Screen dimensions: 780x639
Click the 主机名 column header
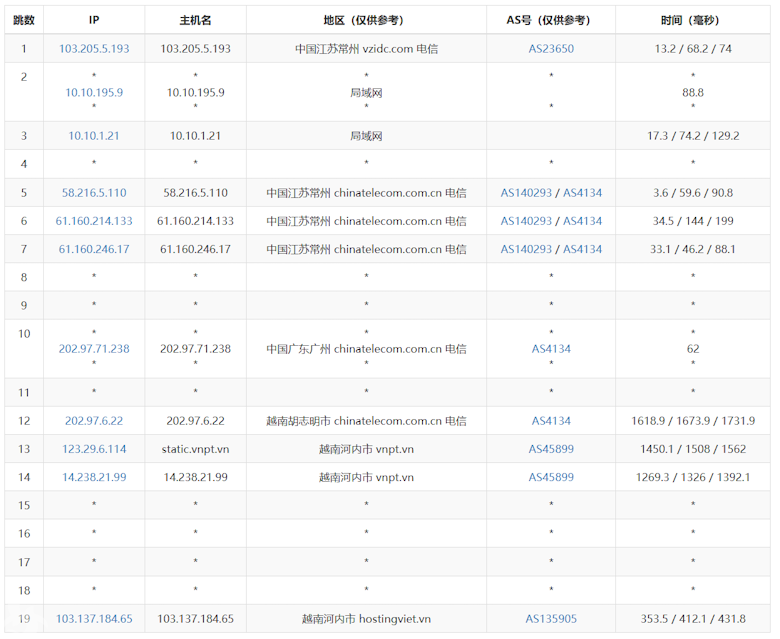[195, 20]
